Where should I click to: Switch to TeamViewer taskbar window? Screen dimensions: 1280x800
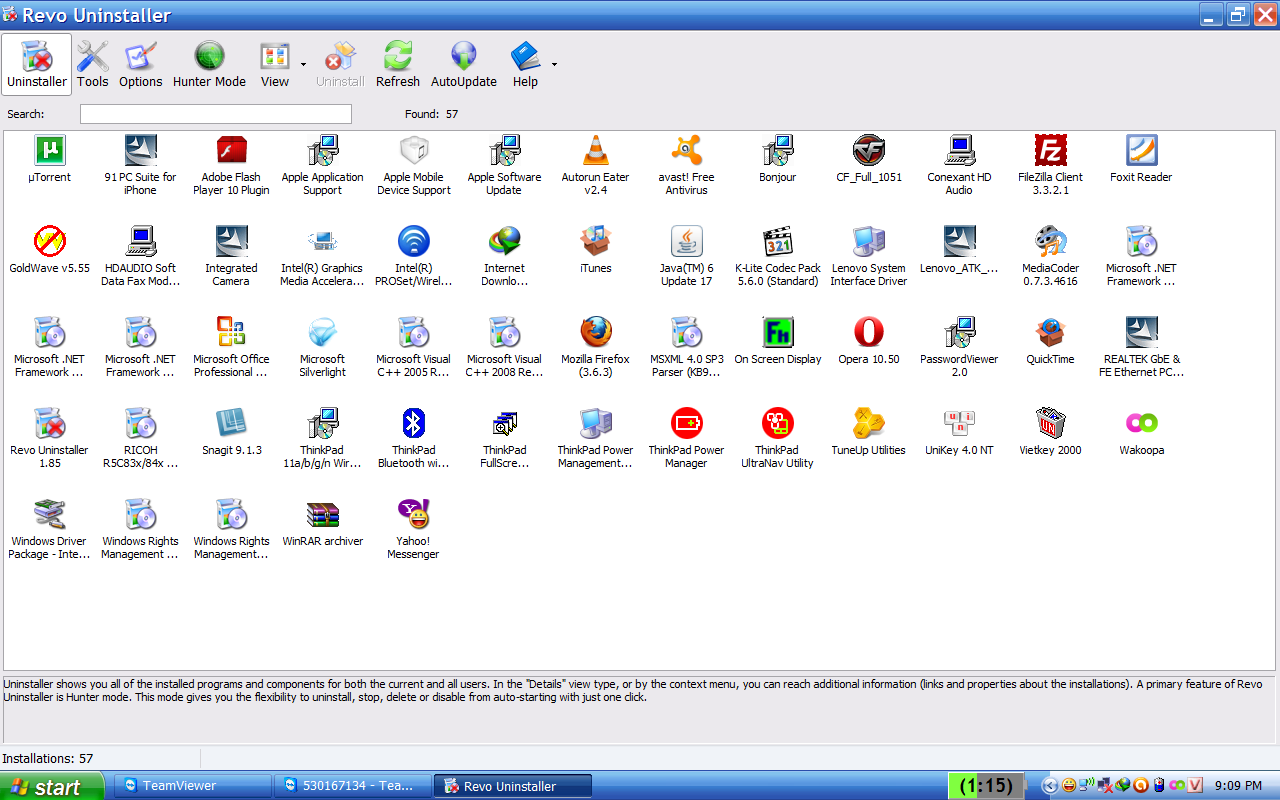193,786
